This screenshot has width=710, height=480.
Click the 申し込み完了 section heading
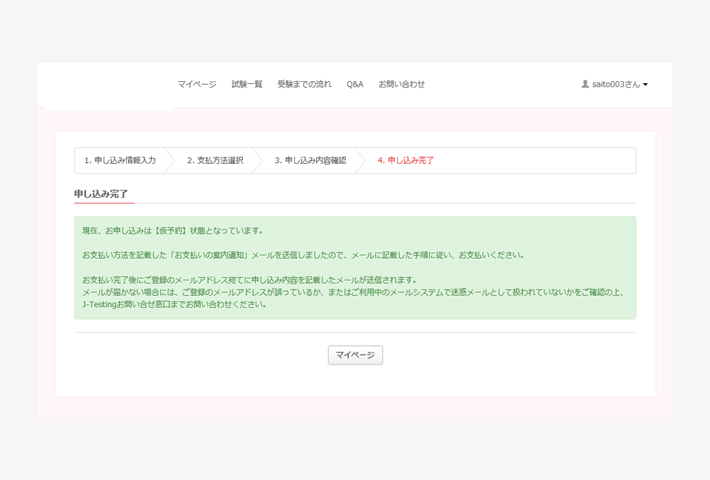(101, 194)
